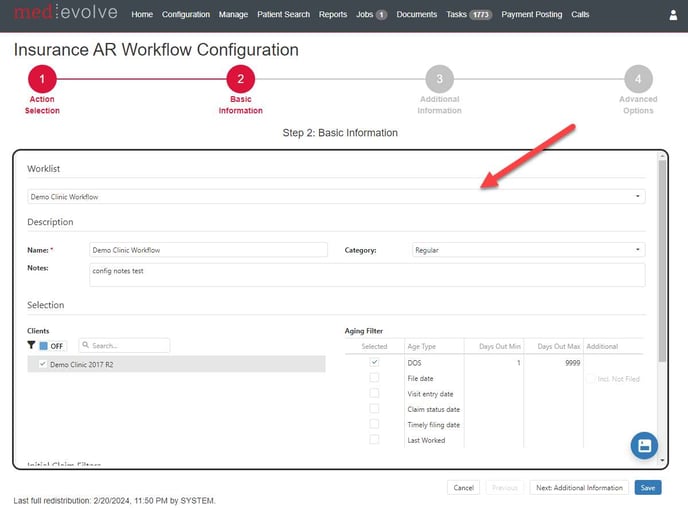
Task: Click the Clients filter funnel icon
Action: click(31, 345)
